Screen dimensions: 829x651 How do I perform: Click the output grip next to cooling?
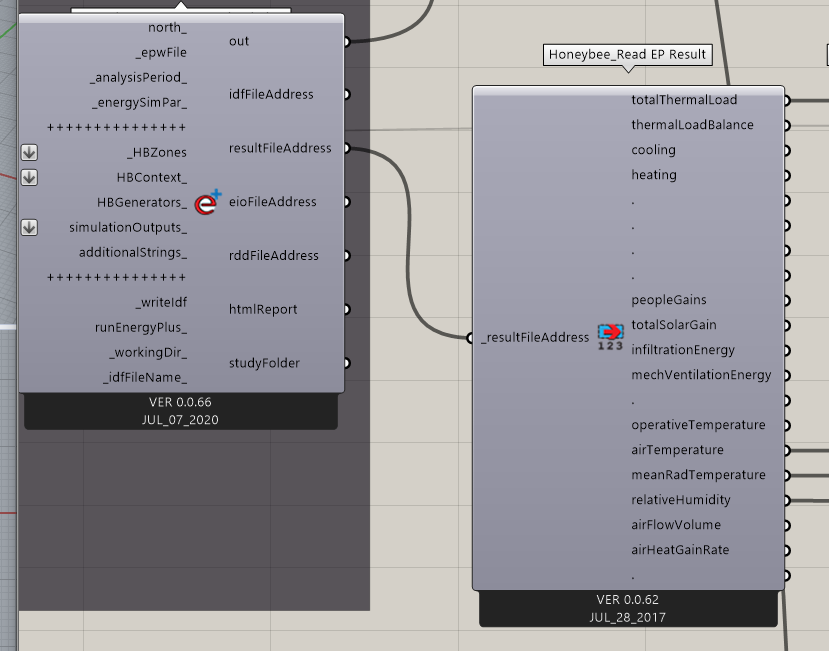coord(787,151)
